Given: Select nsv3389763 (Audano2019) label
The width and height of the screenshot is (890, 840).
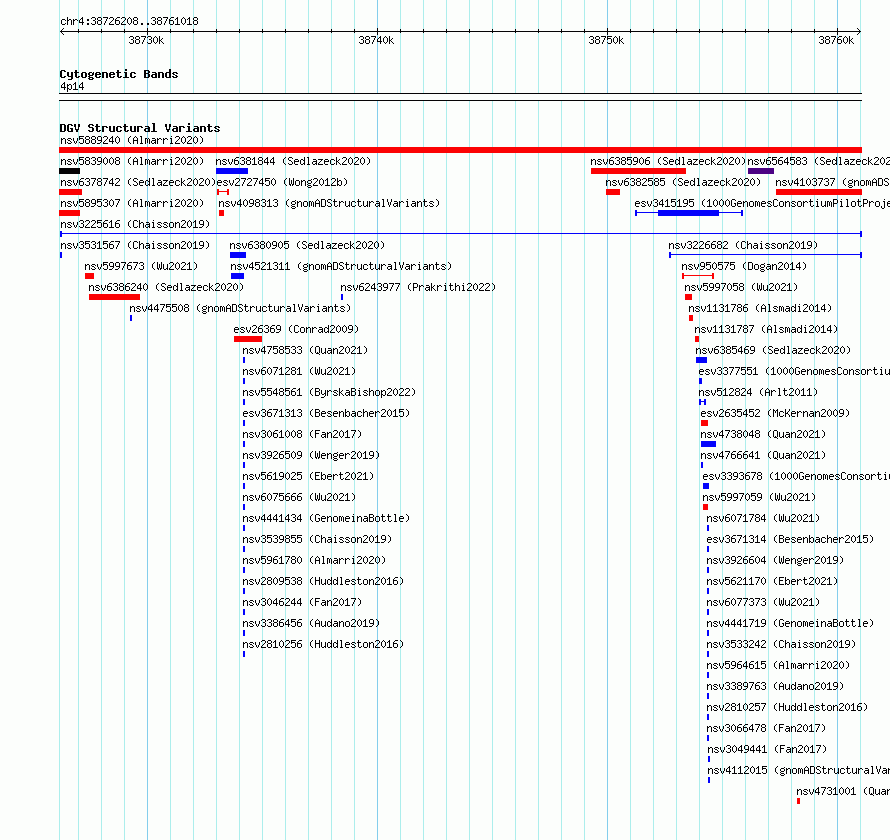Looking at the screenshot, I should pos(775,686).
